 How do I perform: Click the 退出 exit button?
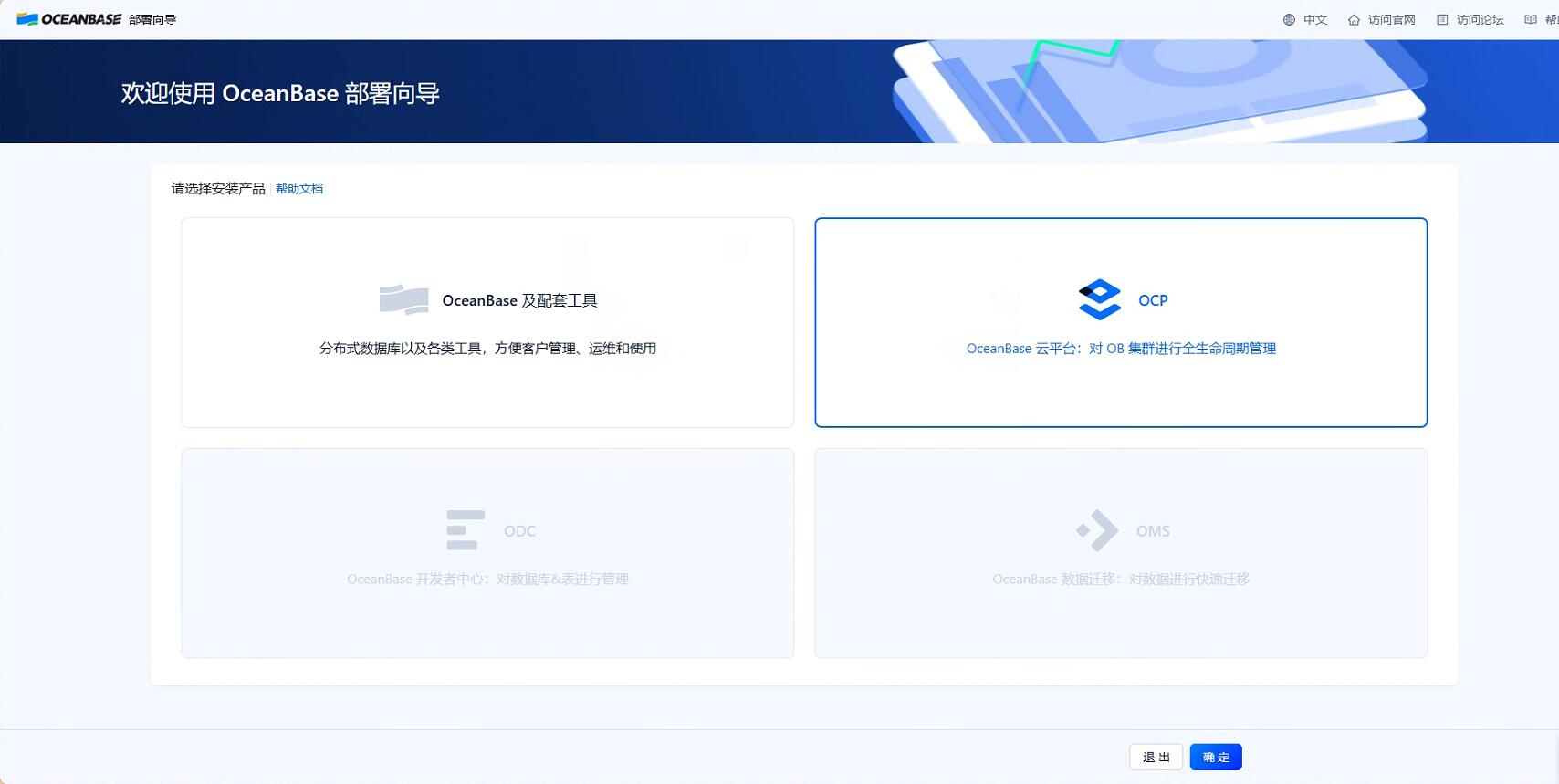(1156, 758)
